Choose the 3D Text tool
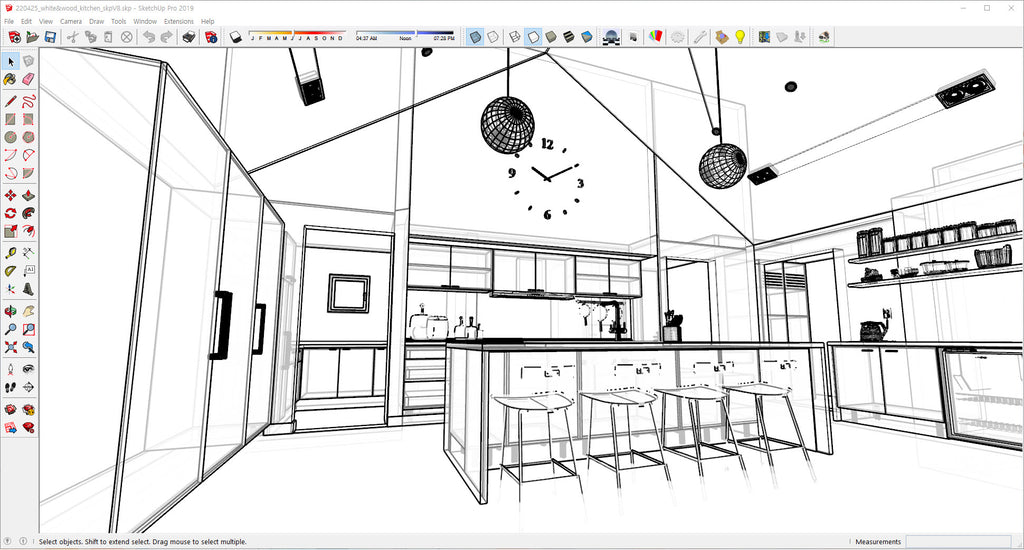Screen dimensions: 1024x550 point(28,289)
